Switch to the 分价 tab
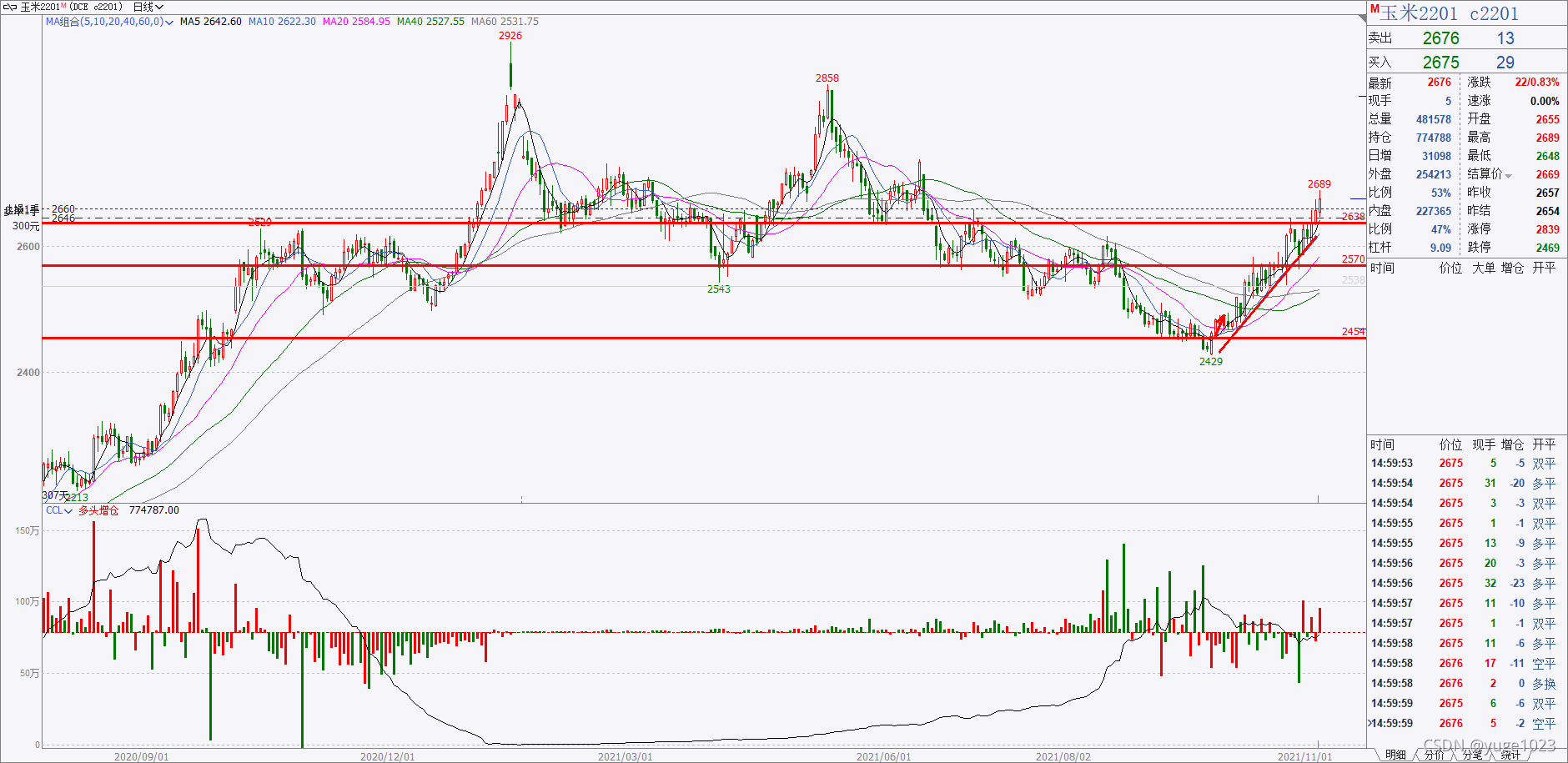 1434,755
